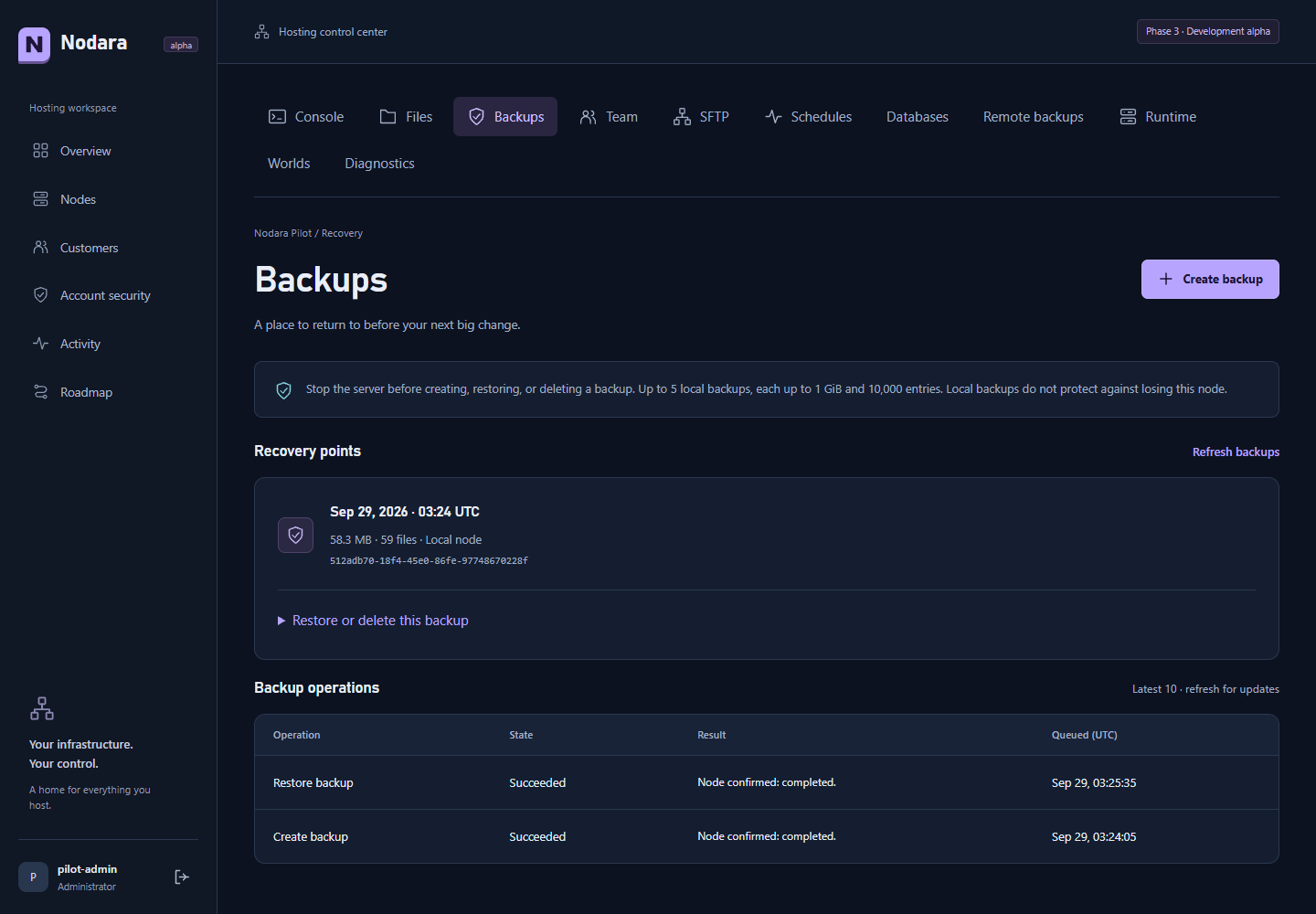Image resolution: width=1316 pixels, height=914 pixels.
Task: Click the Customers people icon in sidebar
Action: click(40, 247)
